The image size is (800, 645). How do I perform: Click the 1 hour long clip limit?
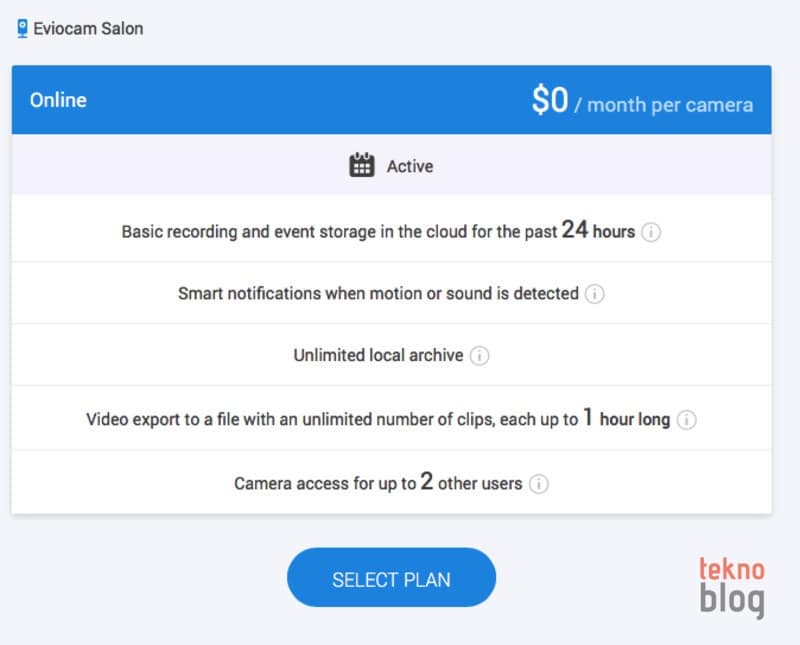627,419
